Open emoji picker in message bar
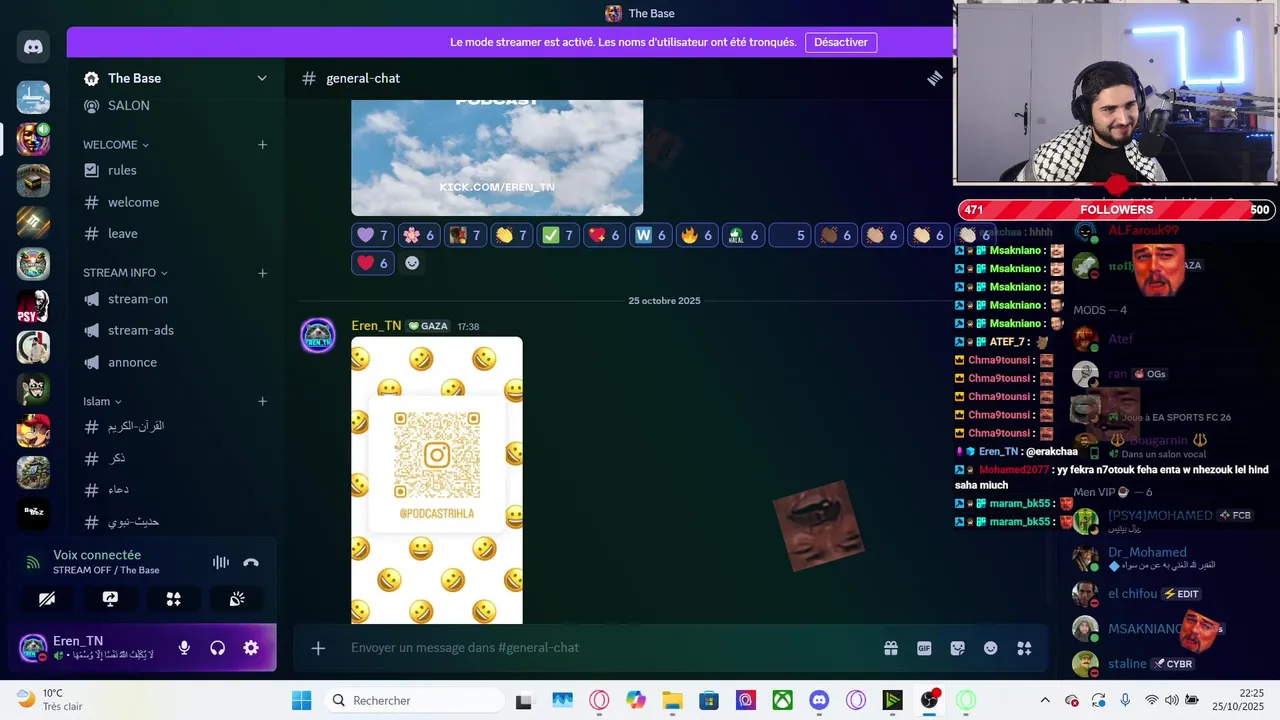Screen dimensions: 1280x720 [990, 648]
